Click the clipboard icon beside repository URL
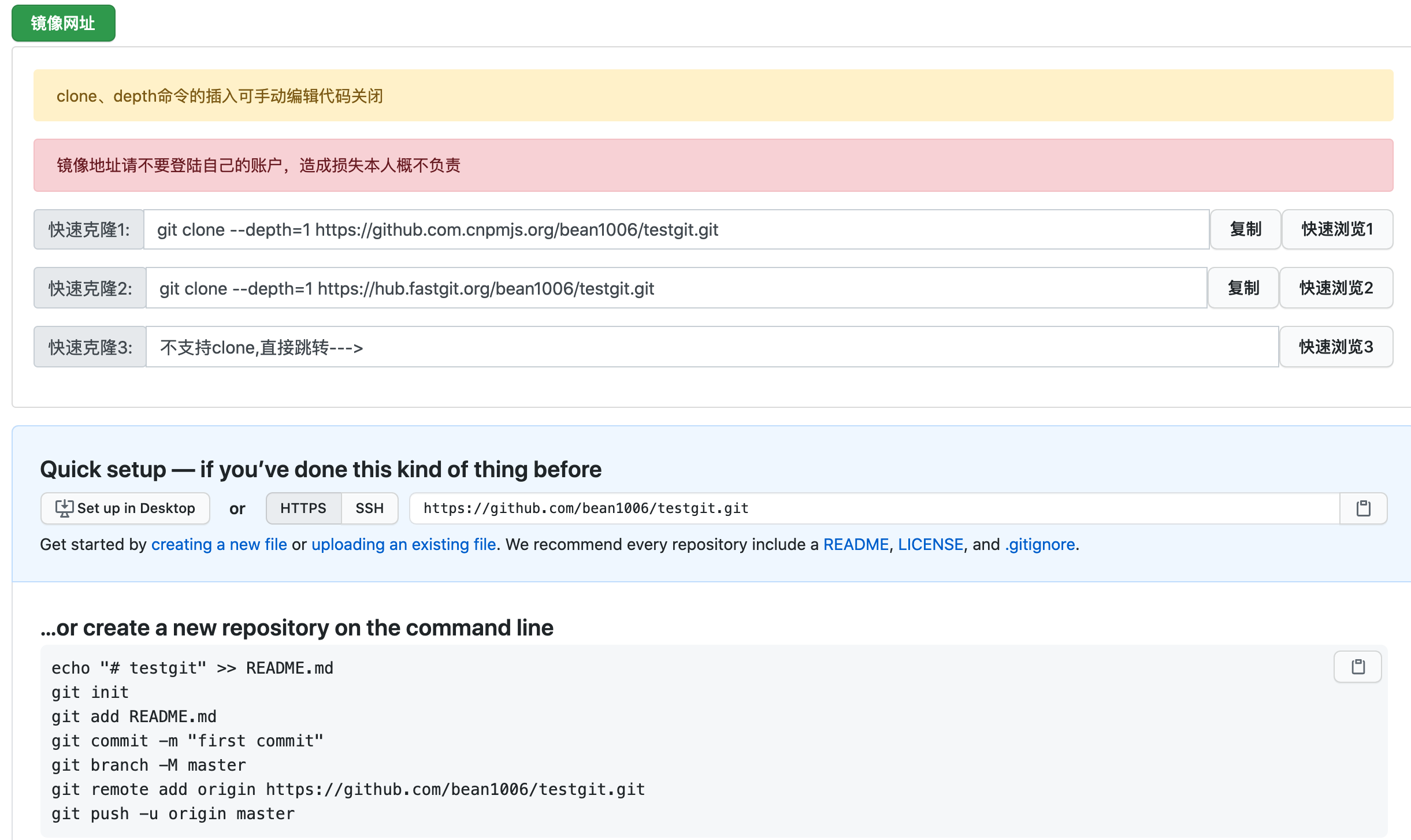Screen dimensions: 1411x840 click(x=1363, y=508)
